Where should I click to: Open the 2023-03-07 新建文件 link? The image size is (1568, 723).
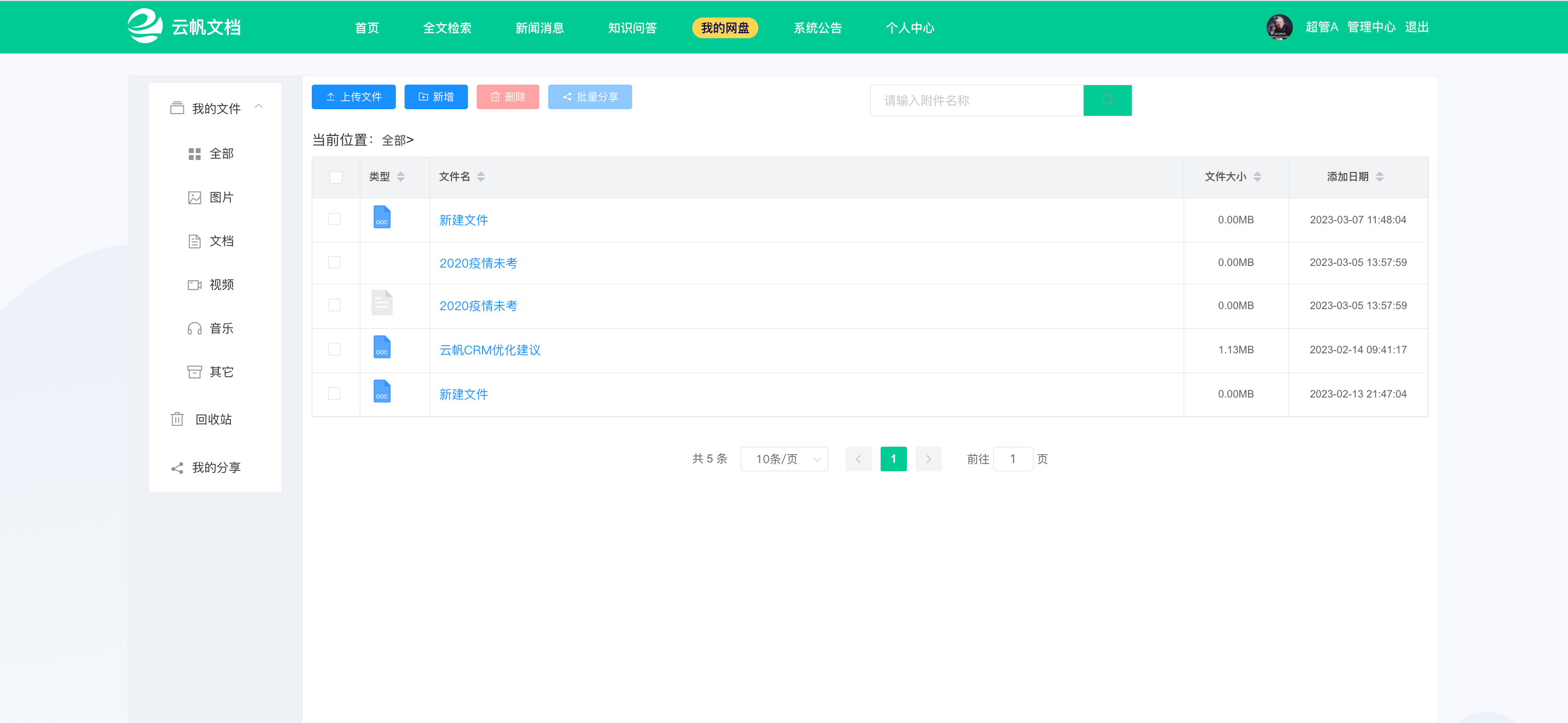point(464,220)
